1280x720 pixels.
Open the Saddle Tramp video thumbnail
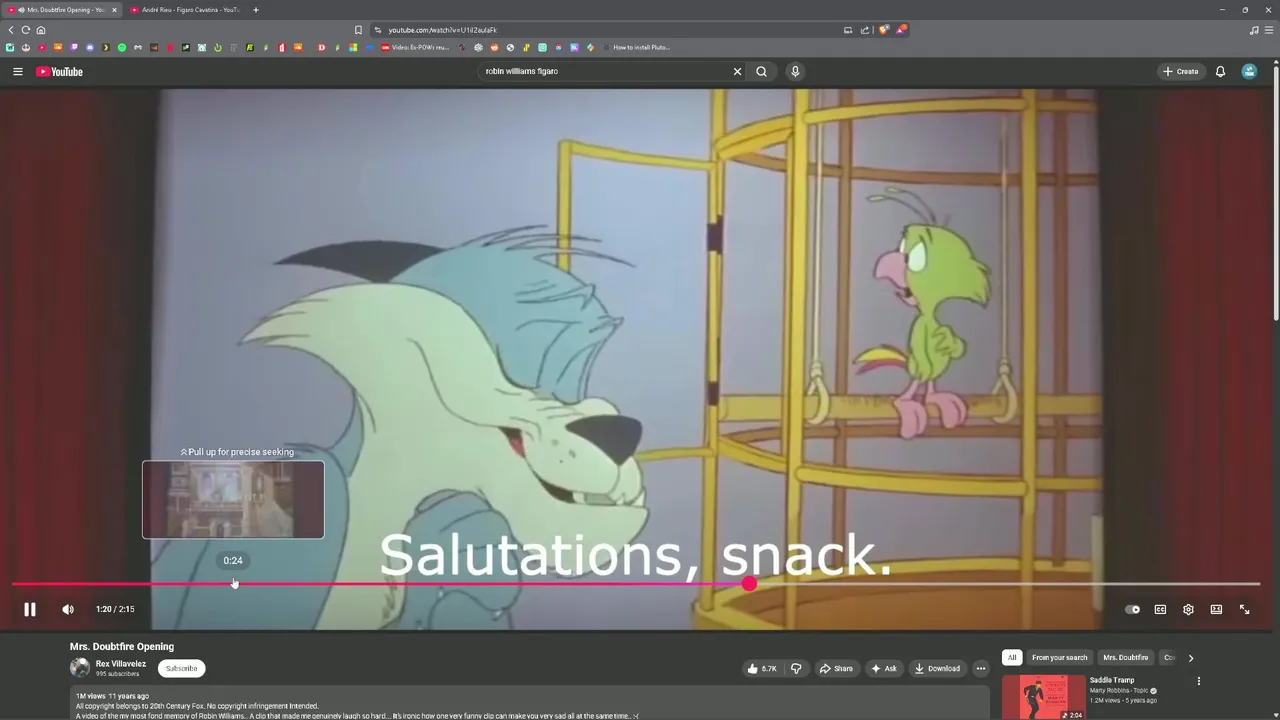click(1043, 697)
